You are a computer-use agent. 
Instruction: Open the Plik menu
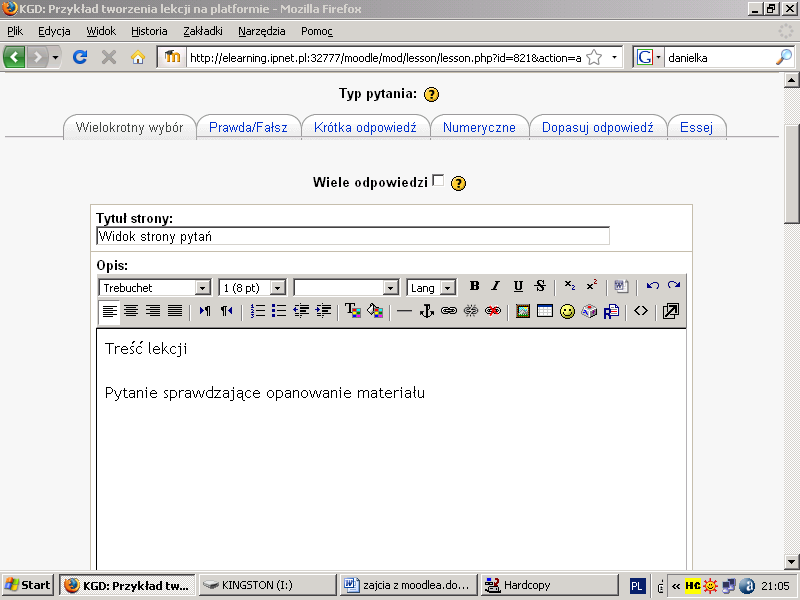pyautogui.click(x=15, y=31)
